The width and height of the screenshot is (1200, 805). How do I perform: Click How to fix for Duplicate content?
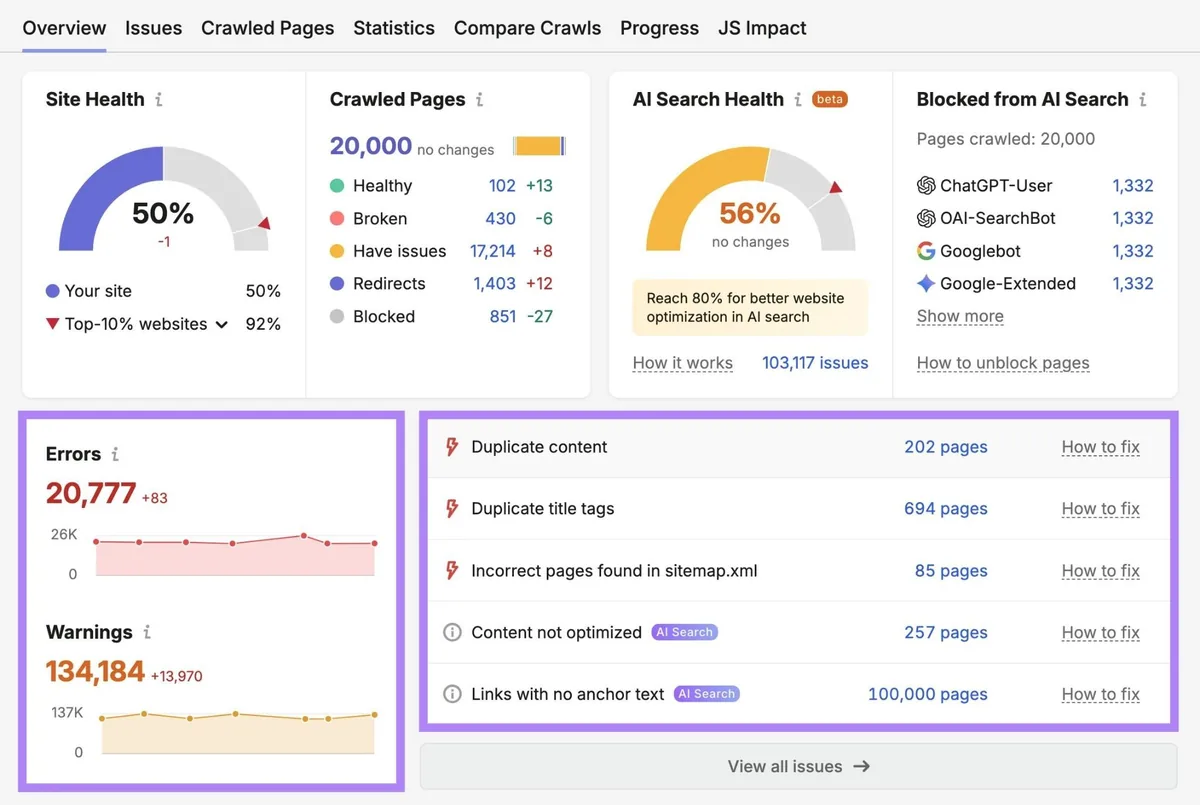(x=1100, y=447)
